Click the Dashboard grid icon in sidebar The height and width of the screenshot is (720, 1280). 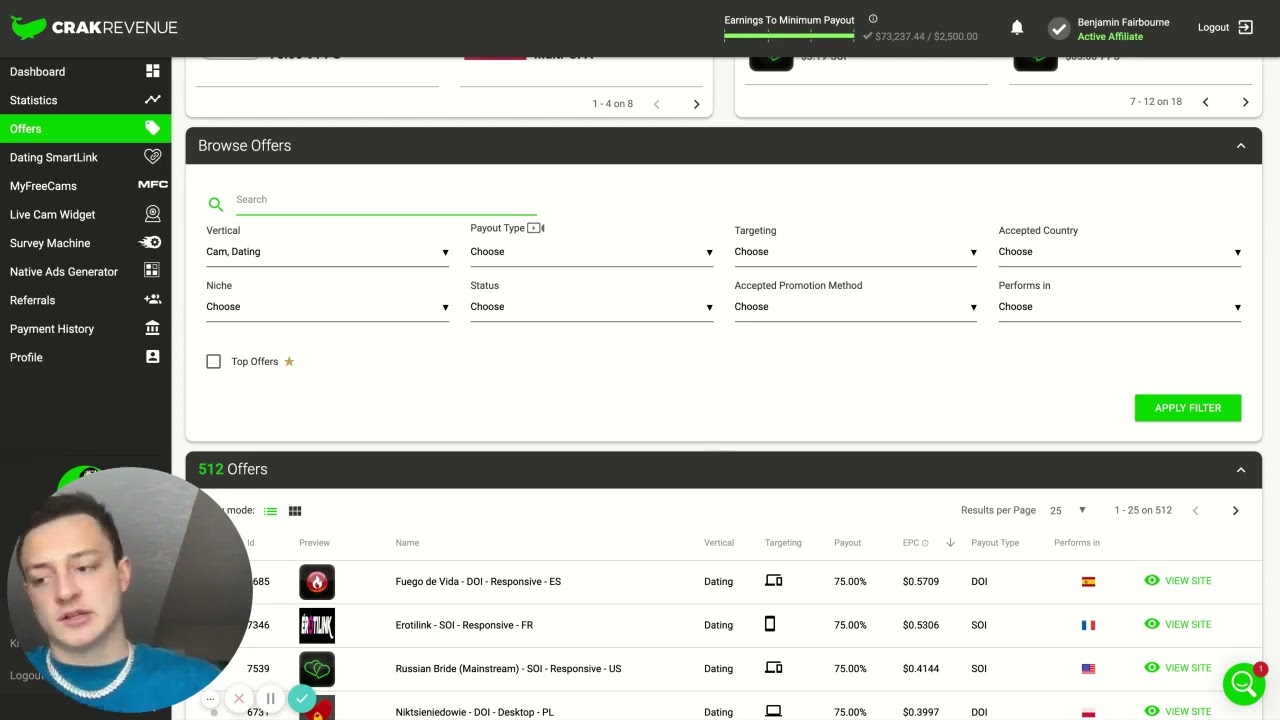point(152,71)
